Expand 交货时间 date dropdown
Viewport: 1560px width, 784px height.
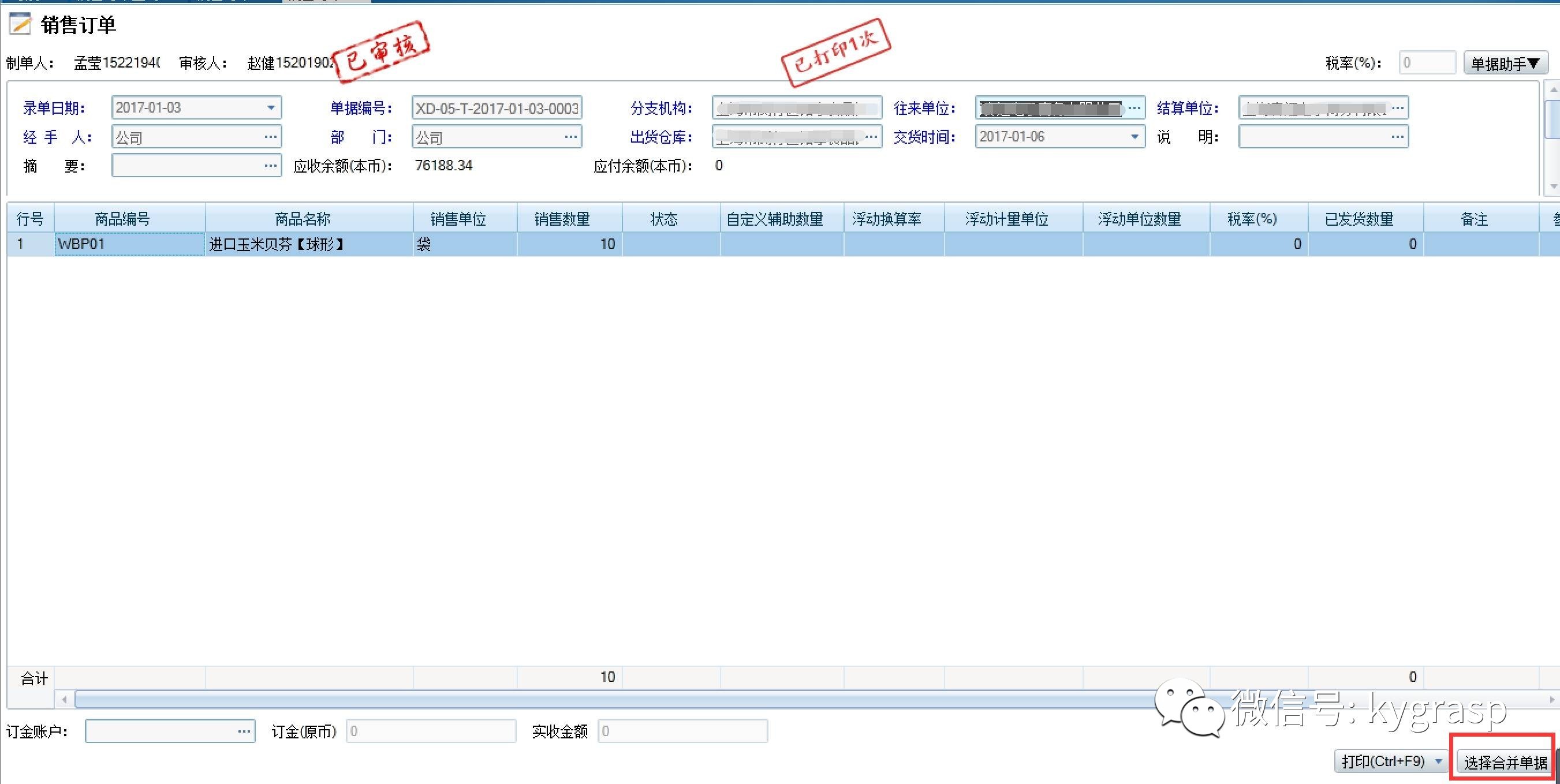pyautogui.click(x=1134, y=137)
